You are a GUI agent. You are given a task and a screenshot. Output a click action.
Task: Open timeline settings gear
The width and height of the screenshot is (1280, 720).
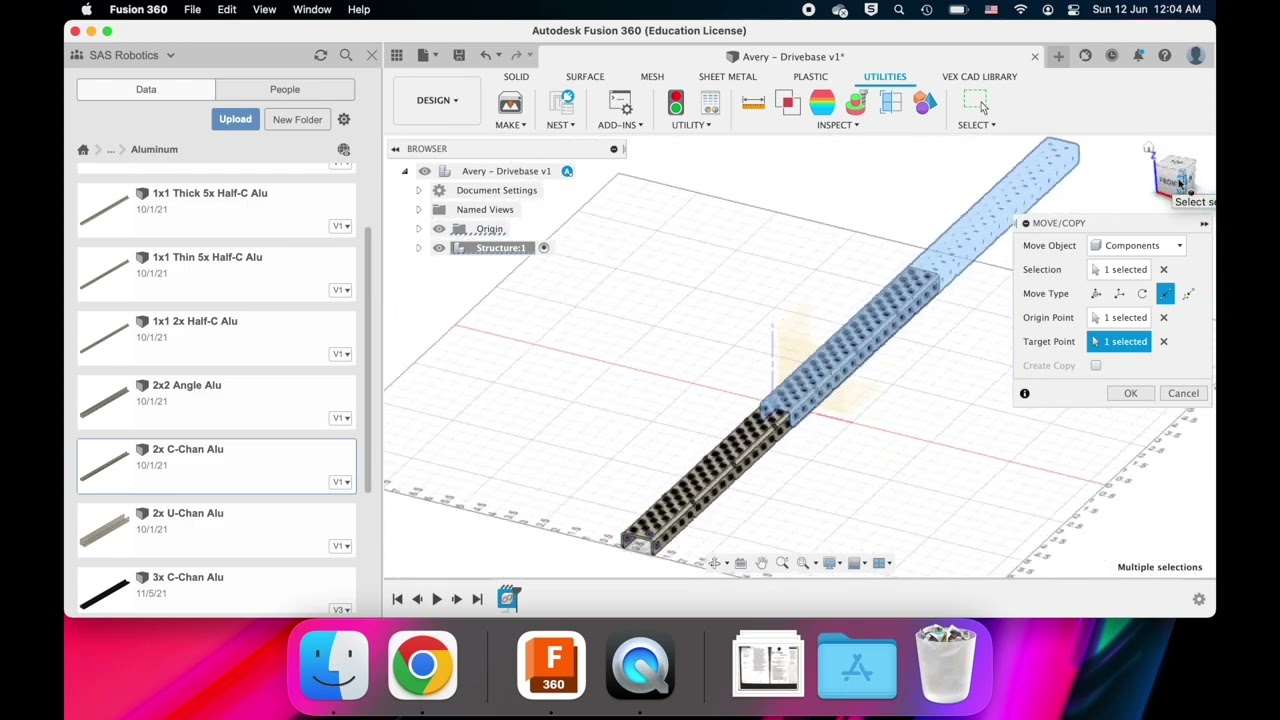click(x=1199, y=600)
